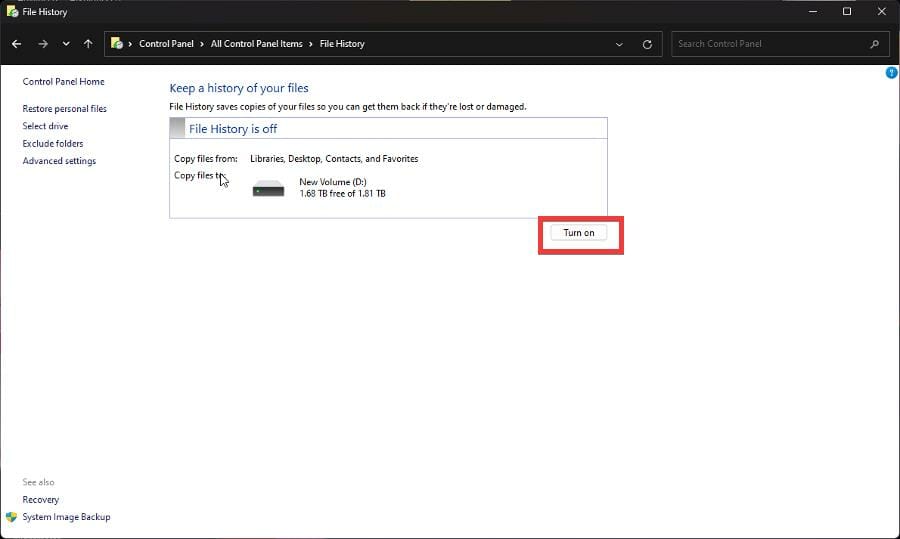Click Keep a history of your files heading

pos(239,88)
